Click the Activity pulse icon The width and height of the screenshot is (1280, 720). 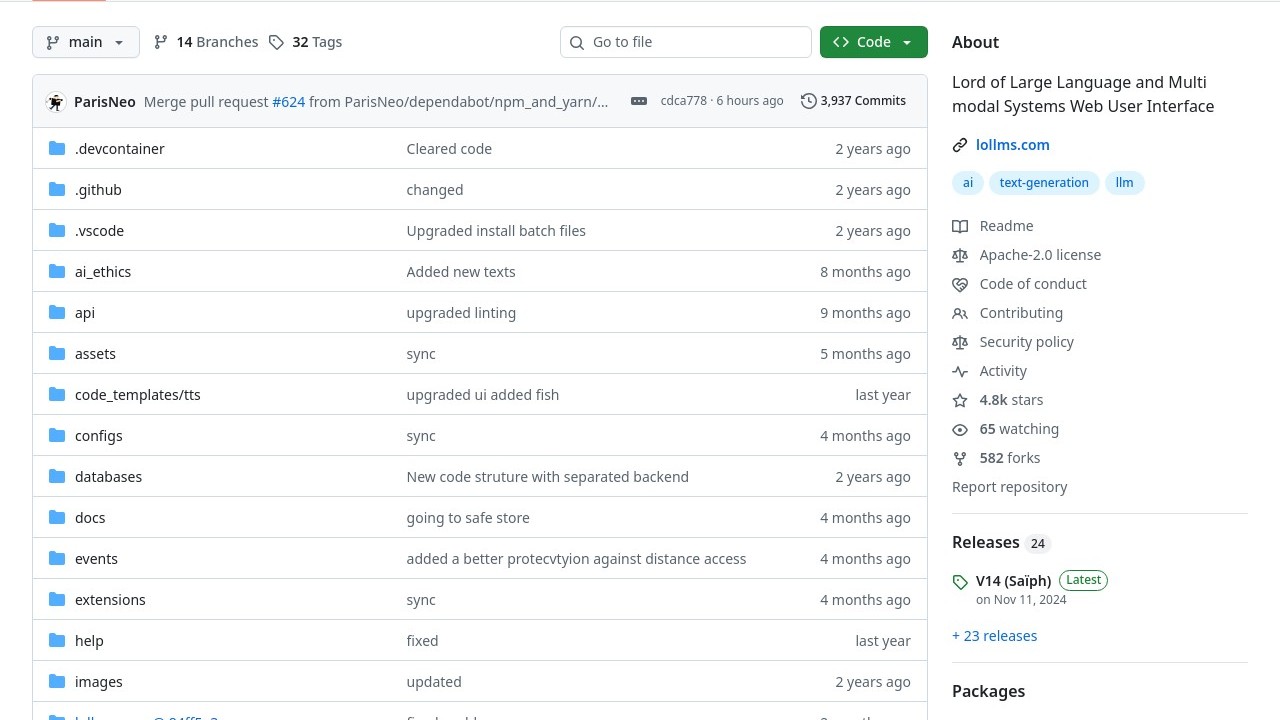(960, 371)
